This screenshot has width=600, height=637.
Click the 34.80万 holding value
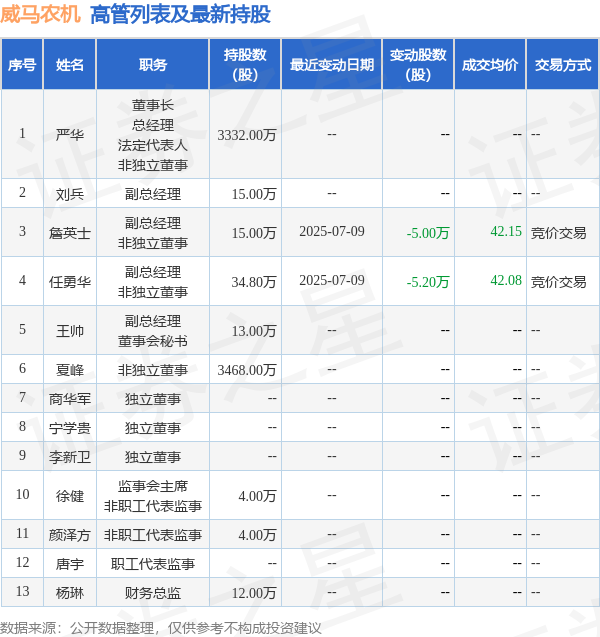coord(254,282)
